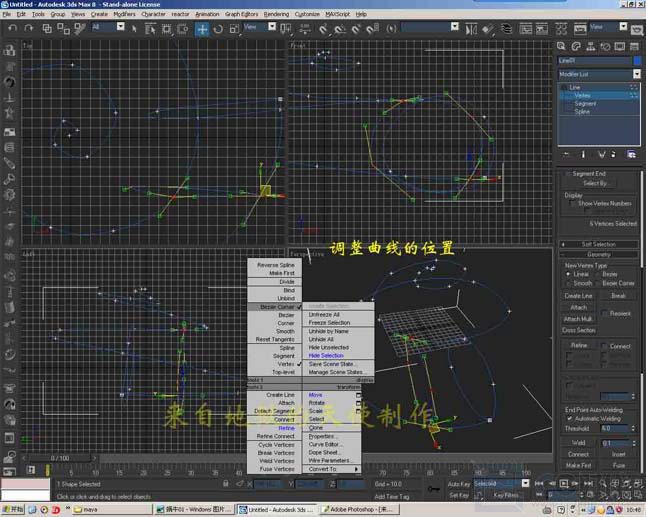Activate Select and Move tool
The image size is (646, 517).
[x=202, y=29]
